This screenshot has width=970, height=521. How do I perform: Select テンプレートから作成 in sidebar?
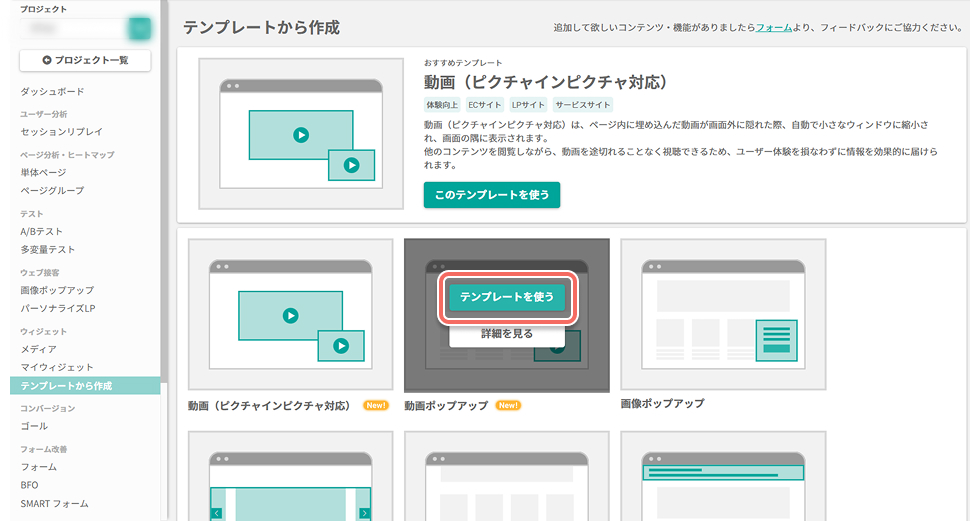(x=85, y=385)
